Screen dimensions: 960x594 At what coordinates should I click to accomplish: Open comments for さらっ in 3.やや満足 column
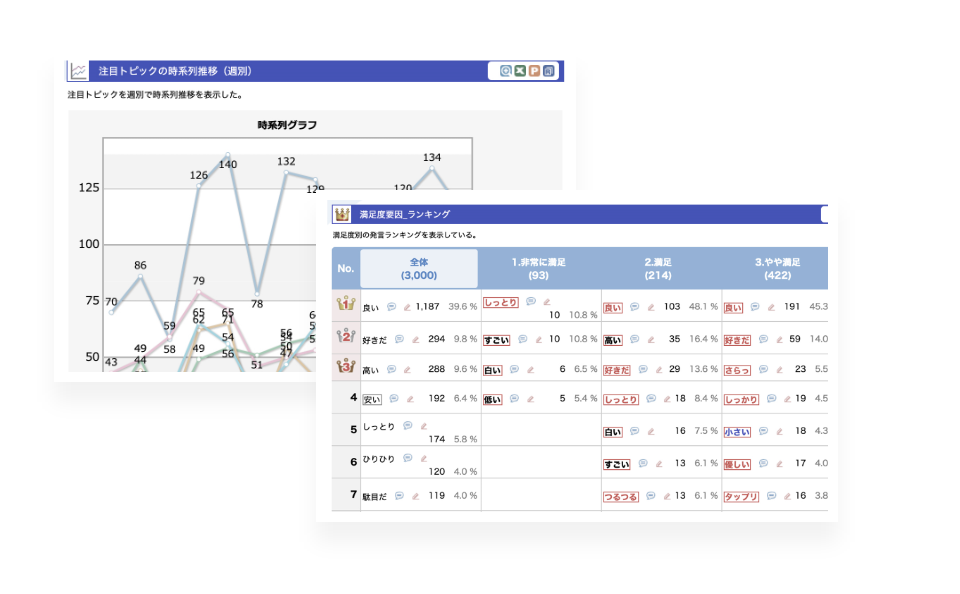point(763,369)
